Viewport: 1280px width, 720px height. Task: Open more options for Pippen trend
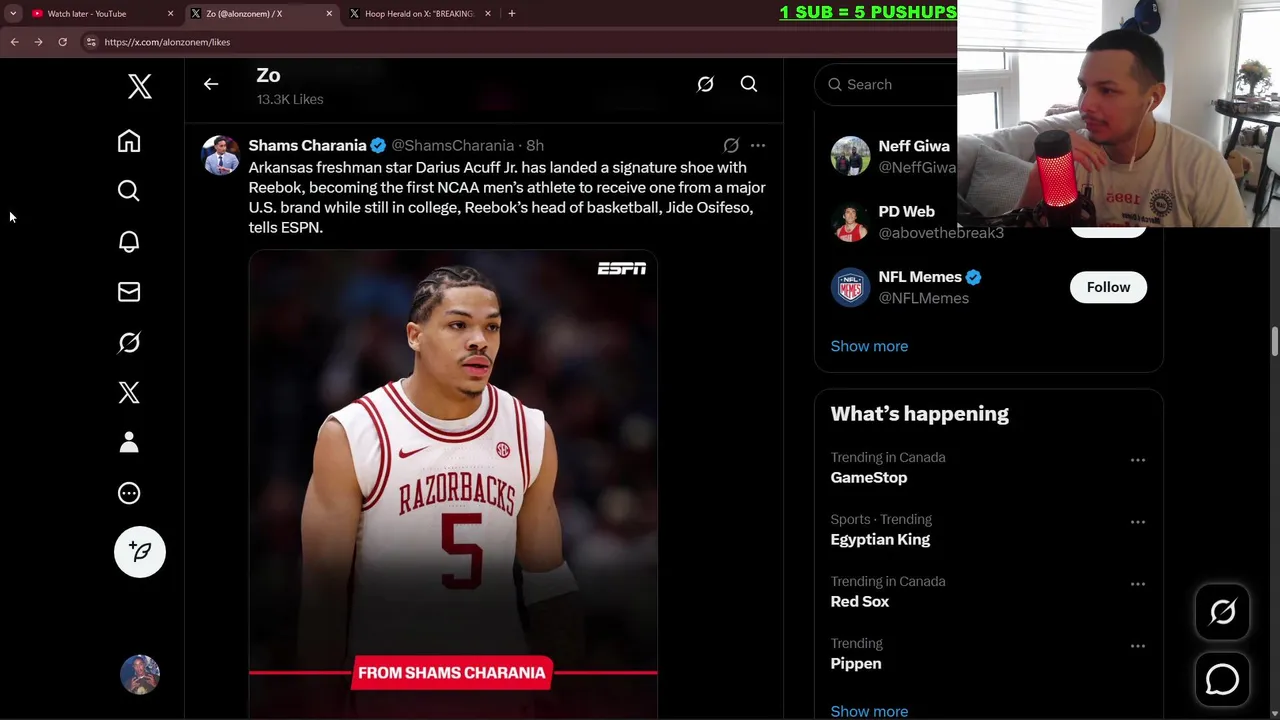[1138, 646]
